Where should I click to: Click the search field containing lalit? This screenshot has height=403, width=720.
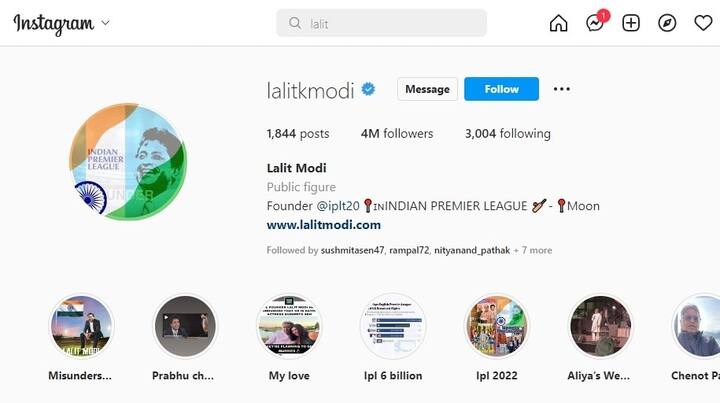click(x=381, y=23)
